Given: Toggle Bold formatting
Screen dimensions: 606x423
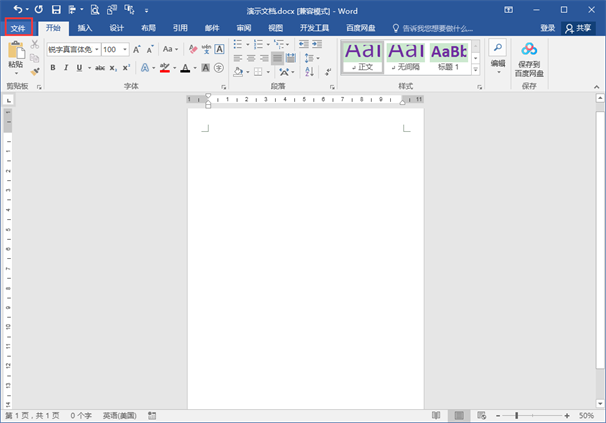Looking at the screenshot, I should 52,68.
